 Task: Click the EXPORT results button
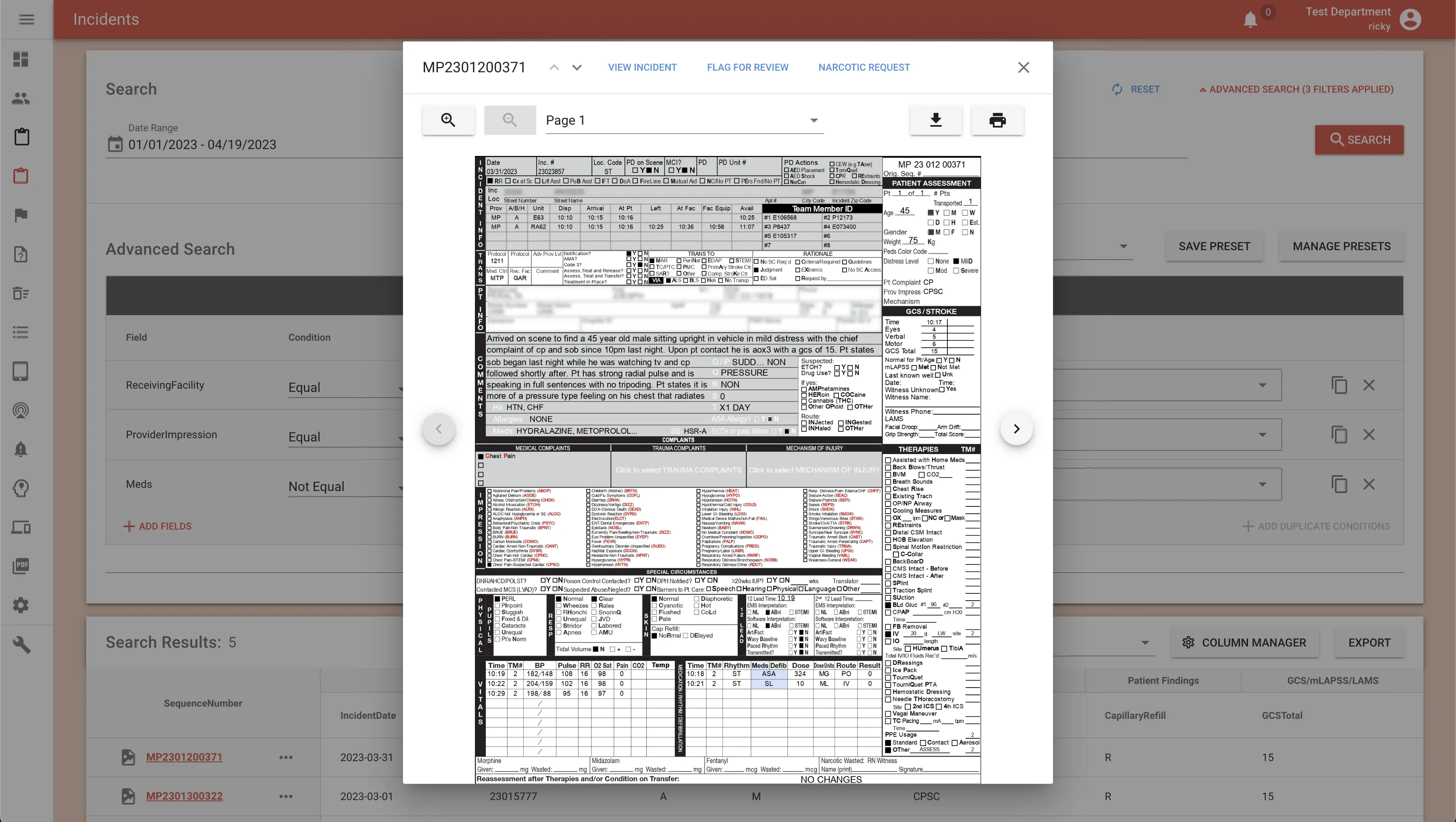click(x=1369, y=642)
